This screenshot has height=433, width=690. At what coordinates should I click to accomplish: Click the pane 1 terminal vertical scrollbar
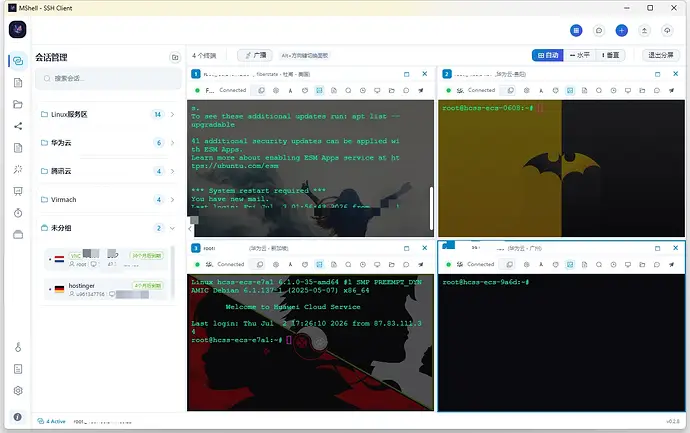coord(431,208)
